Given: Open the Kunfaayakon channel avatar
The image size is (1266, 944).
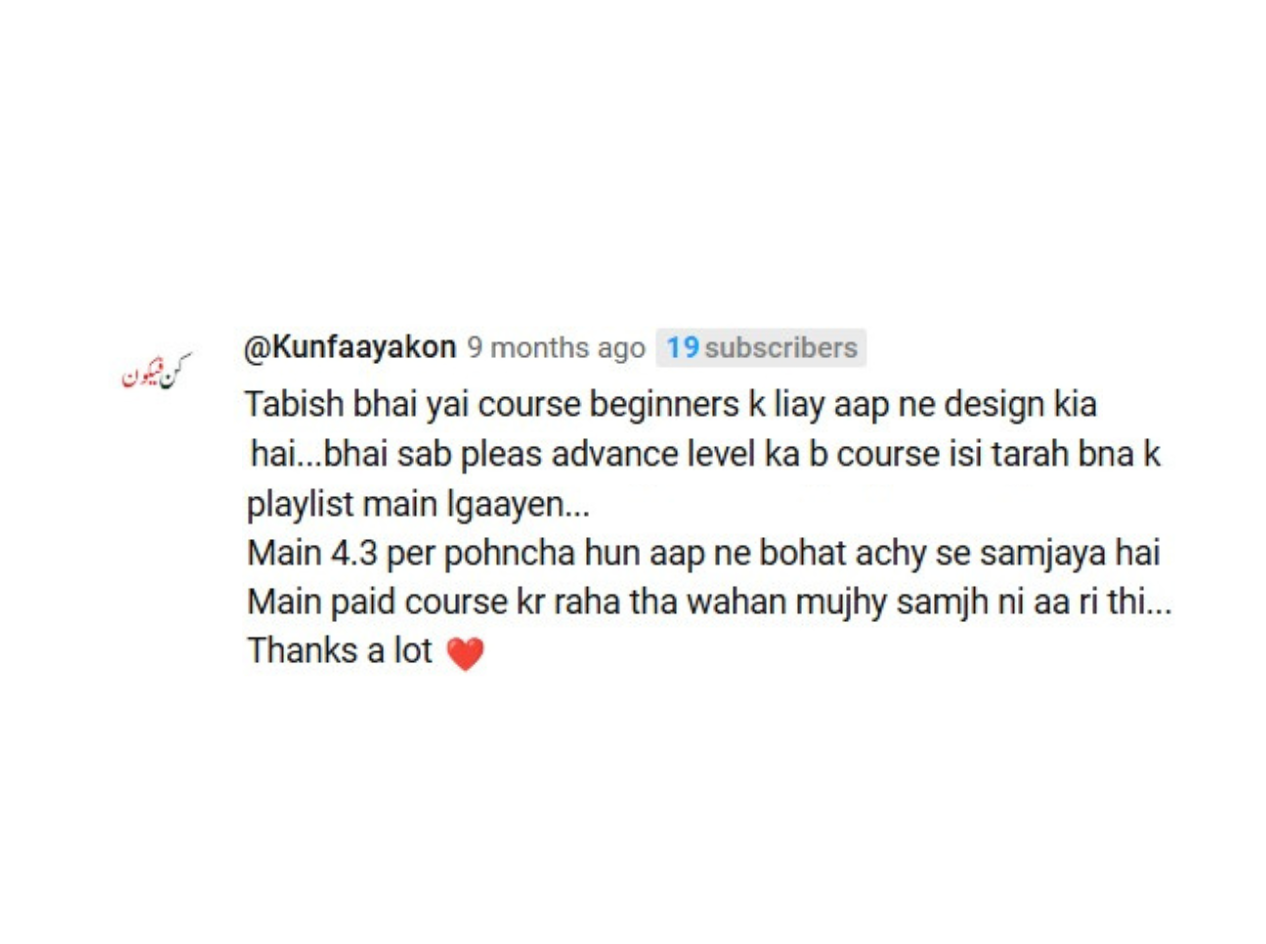Looking at the screenshot, I should [x=155, y=371].
